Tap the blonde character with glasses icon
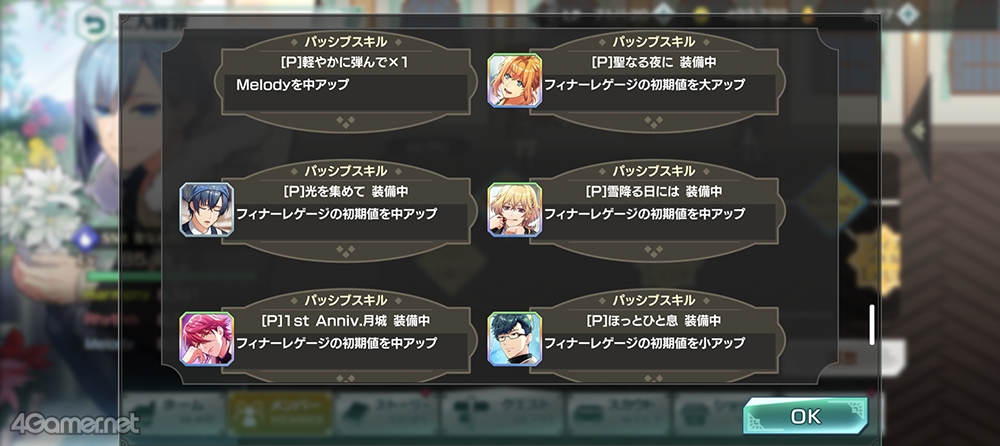The height and width of the screenshot is (446, 1000). pyautogui.click(x=515, y=209)
